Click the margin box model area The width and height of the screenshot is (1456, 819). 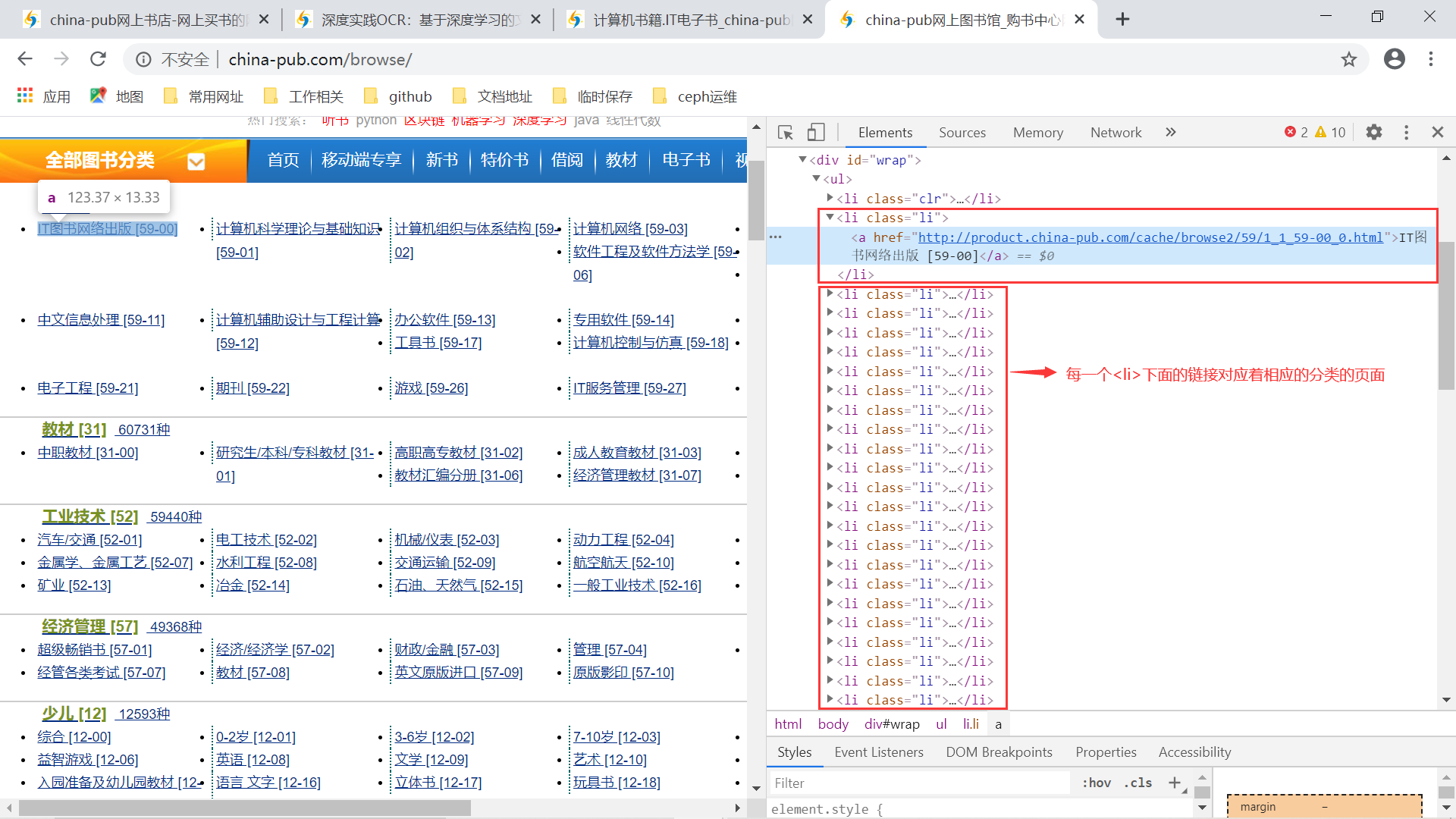1324,807
